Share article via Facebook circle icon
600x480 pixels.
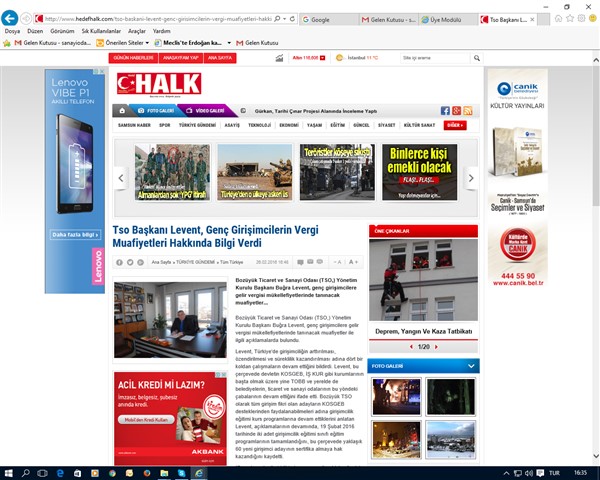(119, 262)
